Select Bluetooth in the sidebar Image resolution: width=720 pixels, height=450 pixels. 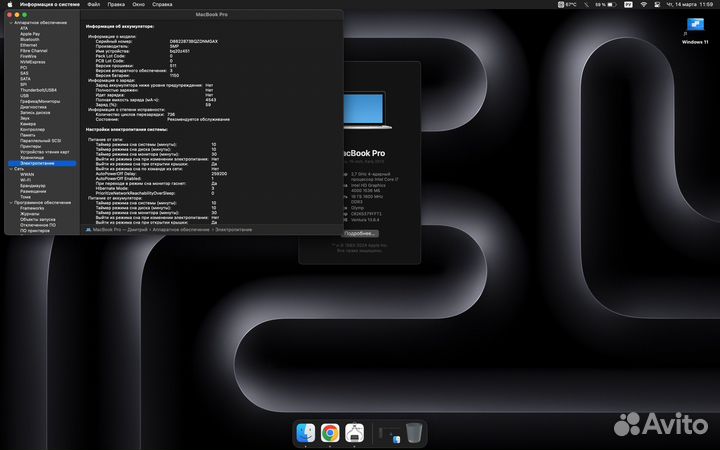pos(29,39)
